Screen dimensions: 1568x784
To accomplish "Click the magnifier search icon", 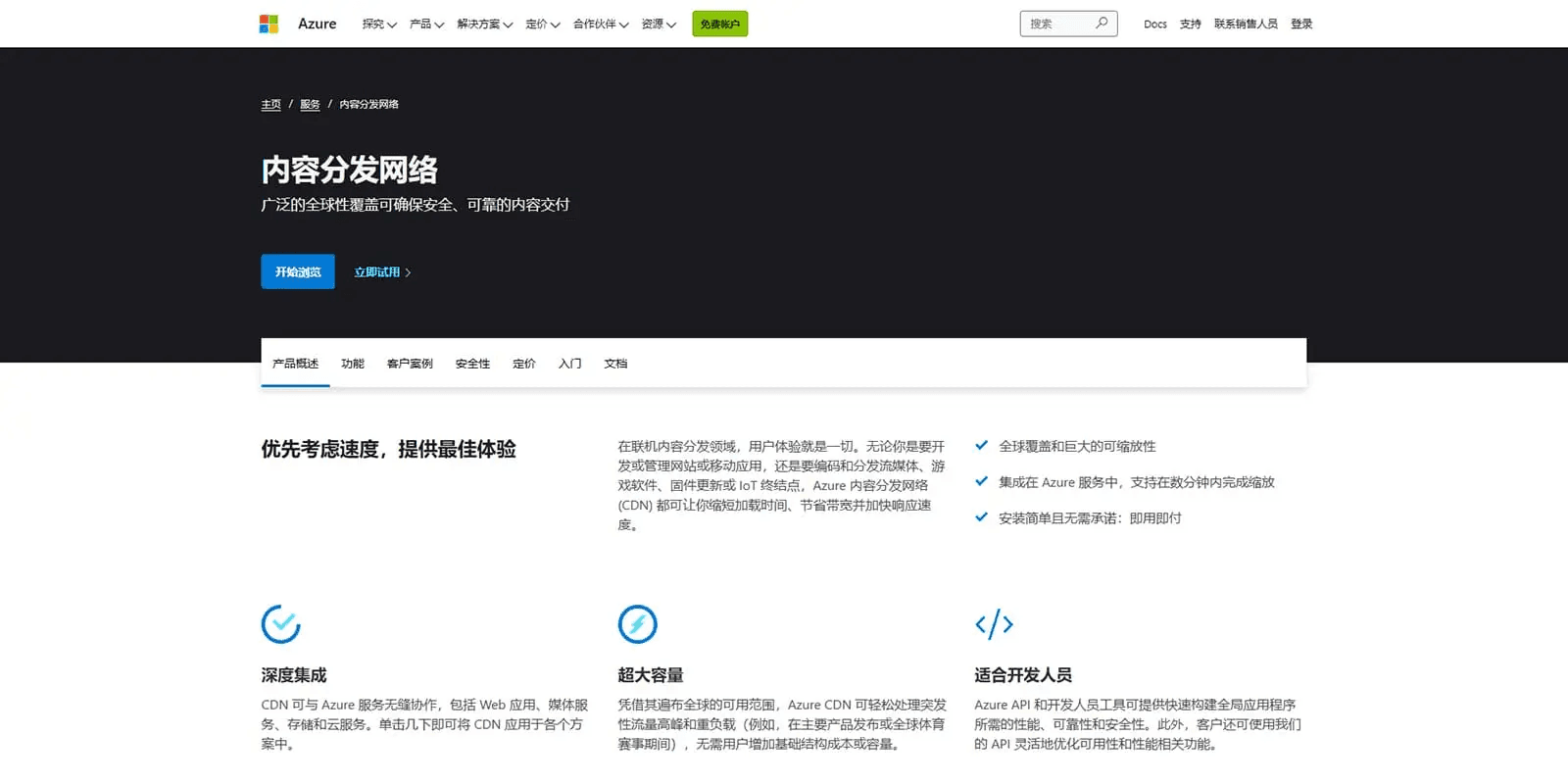I will [1102, 23].
